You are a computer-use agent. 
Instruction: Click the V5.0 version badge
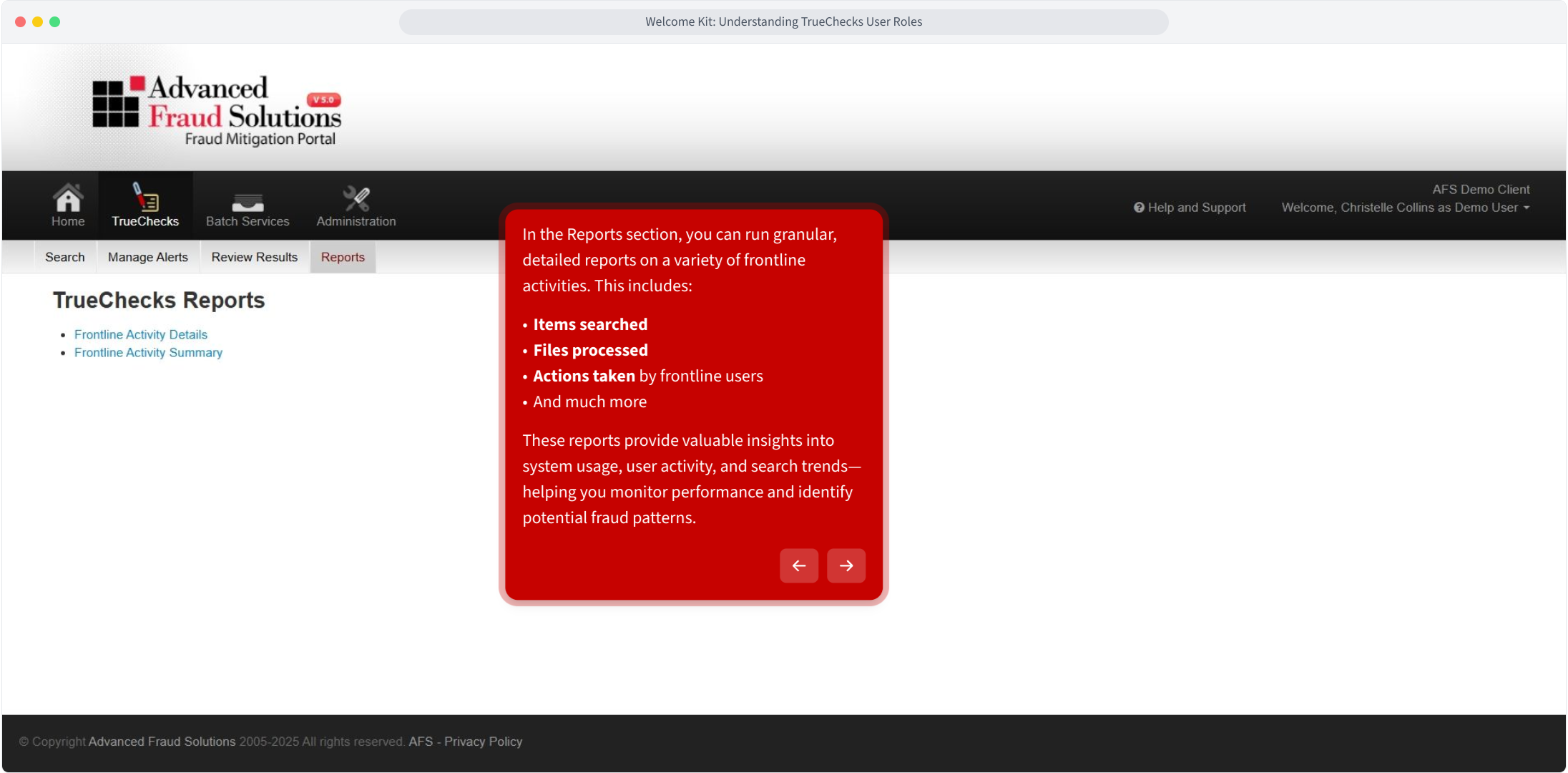[x=323, y=99]
